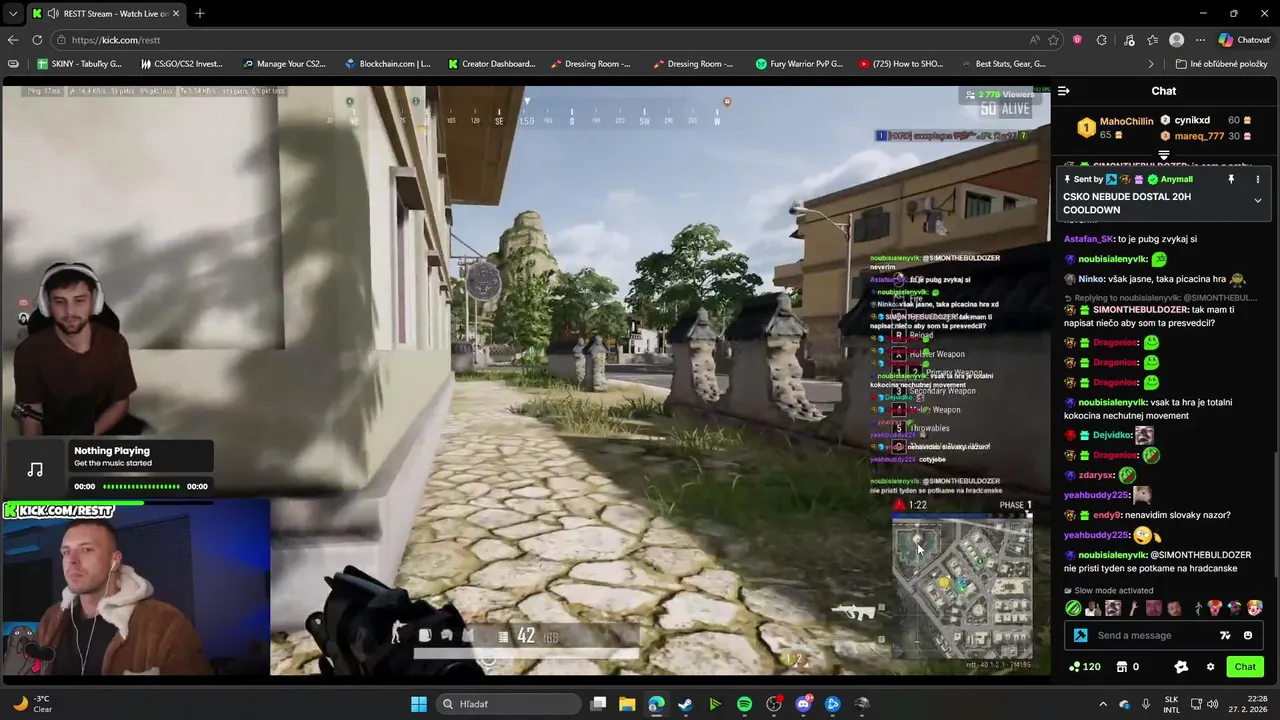Open Copilot Chatovať button
This screenshot has width=1280, height=720.
click(x=1244, y=40)
